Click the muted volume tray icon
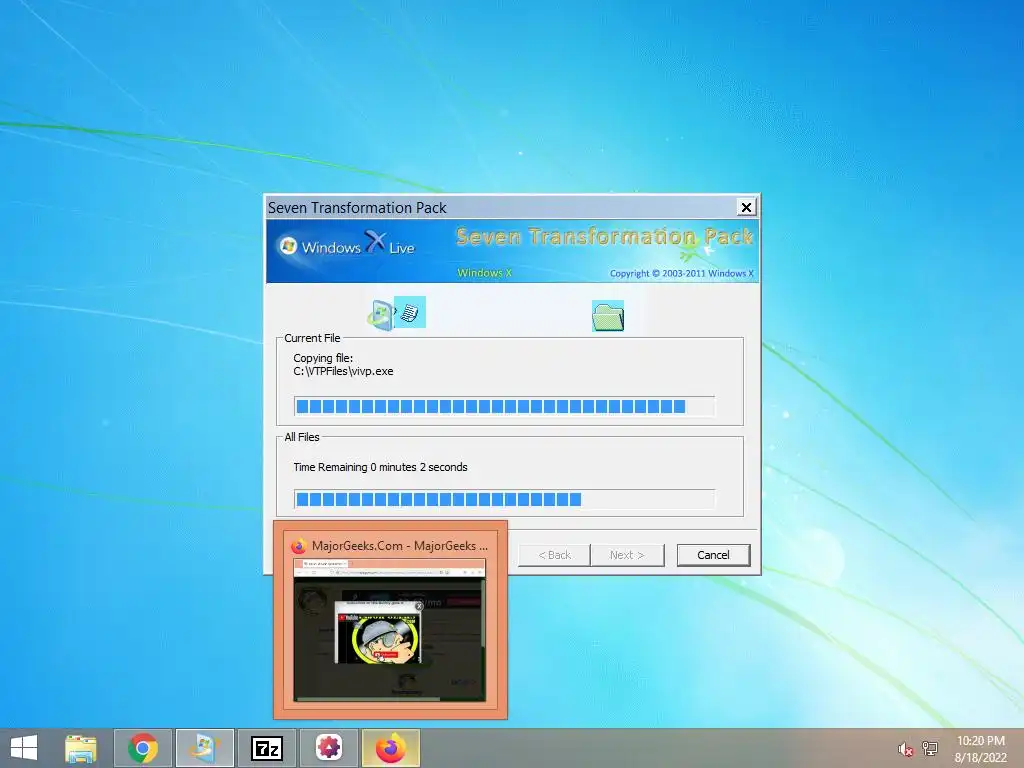 tap(905, 749)
